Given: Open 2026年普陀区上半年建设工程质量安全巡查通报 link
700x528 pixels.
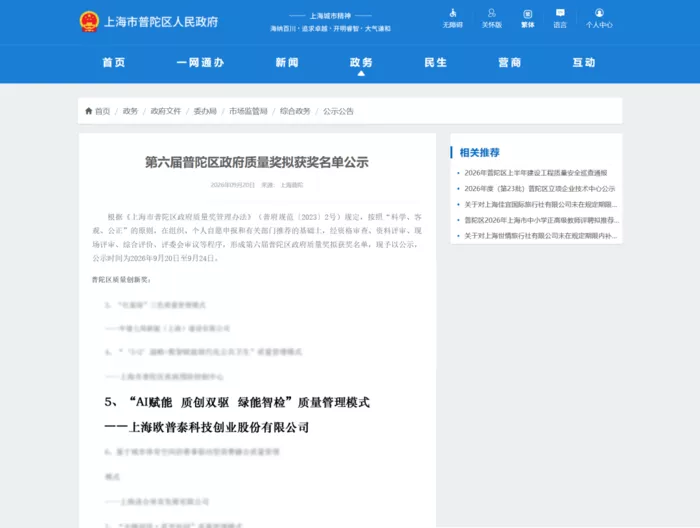Looking at the screenshot, I should pos(536,173).
